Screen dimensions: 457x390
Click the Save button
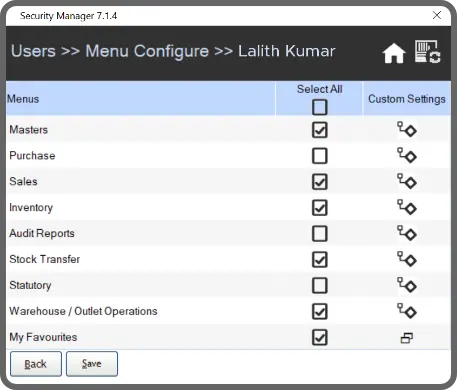[x=92, y=364]
